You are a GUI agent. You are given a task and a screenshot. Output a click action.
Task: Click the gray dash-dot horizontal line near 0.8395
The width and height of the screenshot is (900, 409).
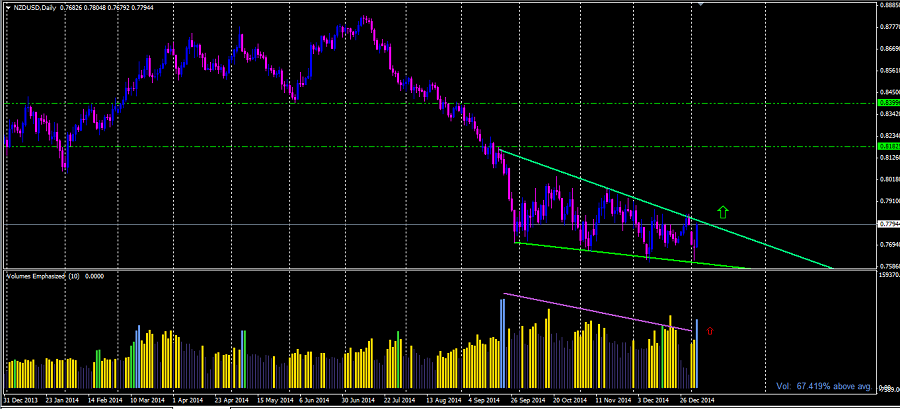(300, 103)
